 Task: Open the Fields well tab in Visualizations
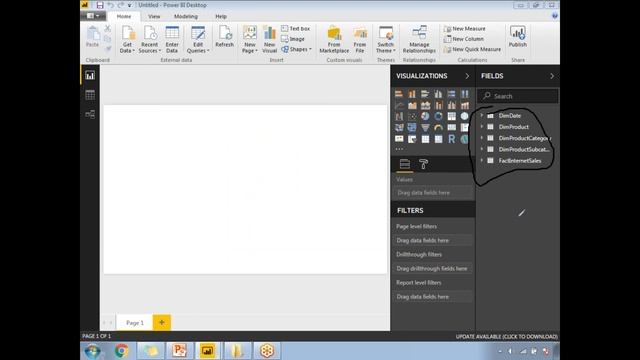pyautogui.click(x=404, y=164)
